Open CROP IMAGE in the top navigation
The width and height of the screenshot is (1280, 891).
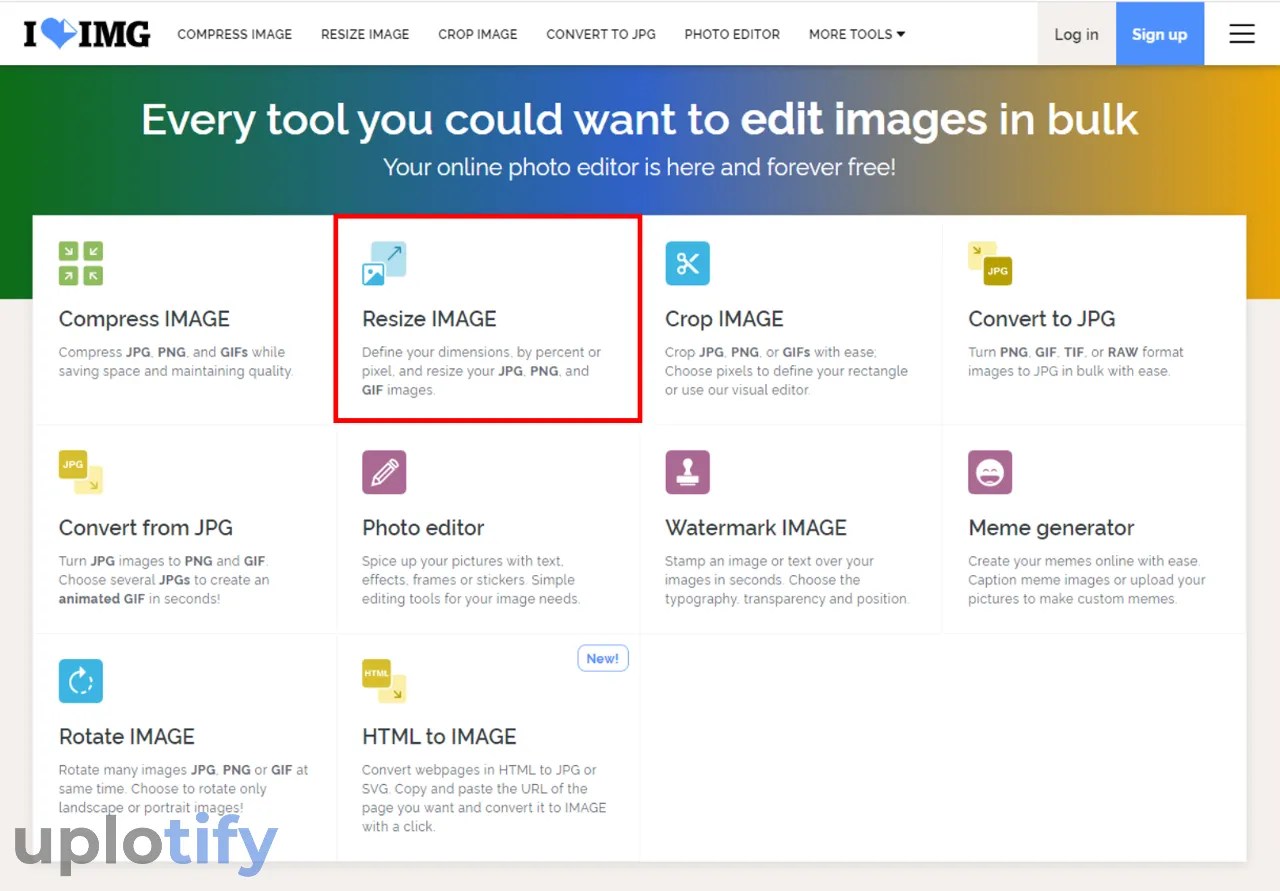pyautogui.click(x=478, y=34)
